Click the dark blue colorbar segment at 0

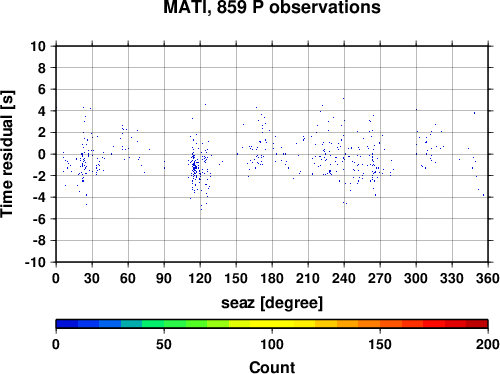(67, 324)
